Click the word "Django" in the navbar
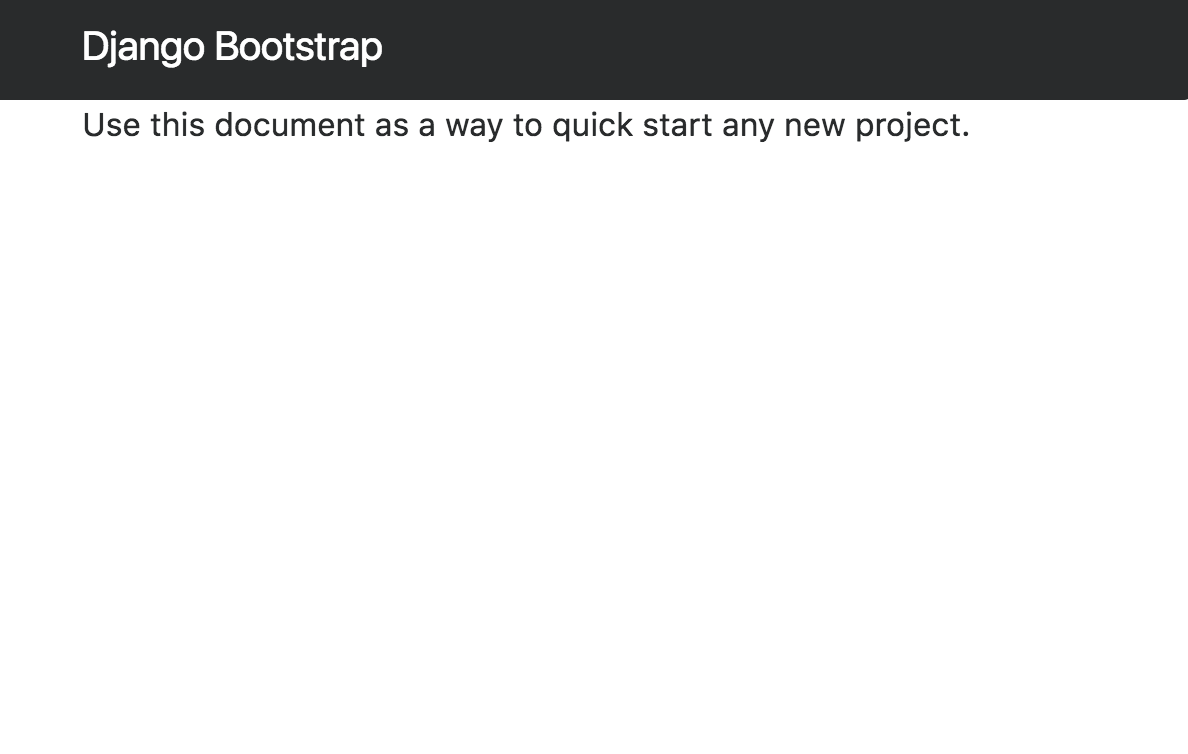This screenshot has width=1188, height=754. click(x=143, y=48)
